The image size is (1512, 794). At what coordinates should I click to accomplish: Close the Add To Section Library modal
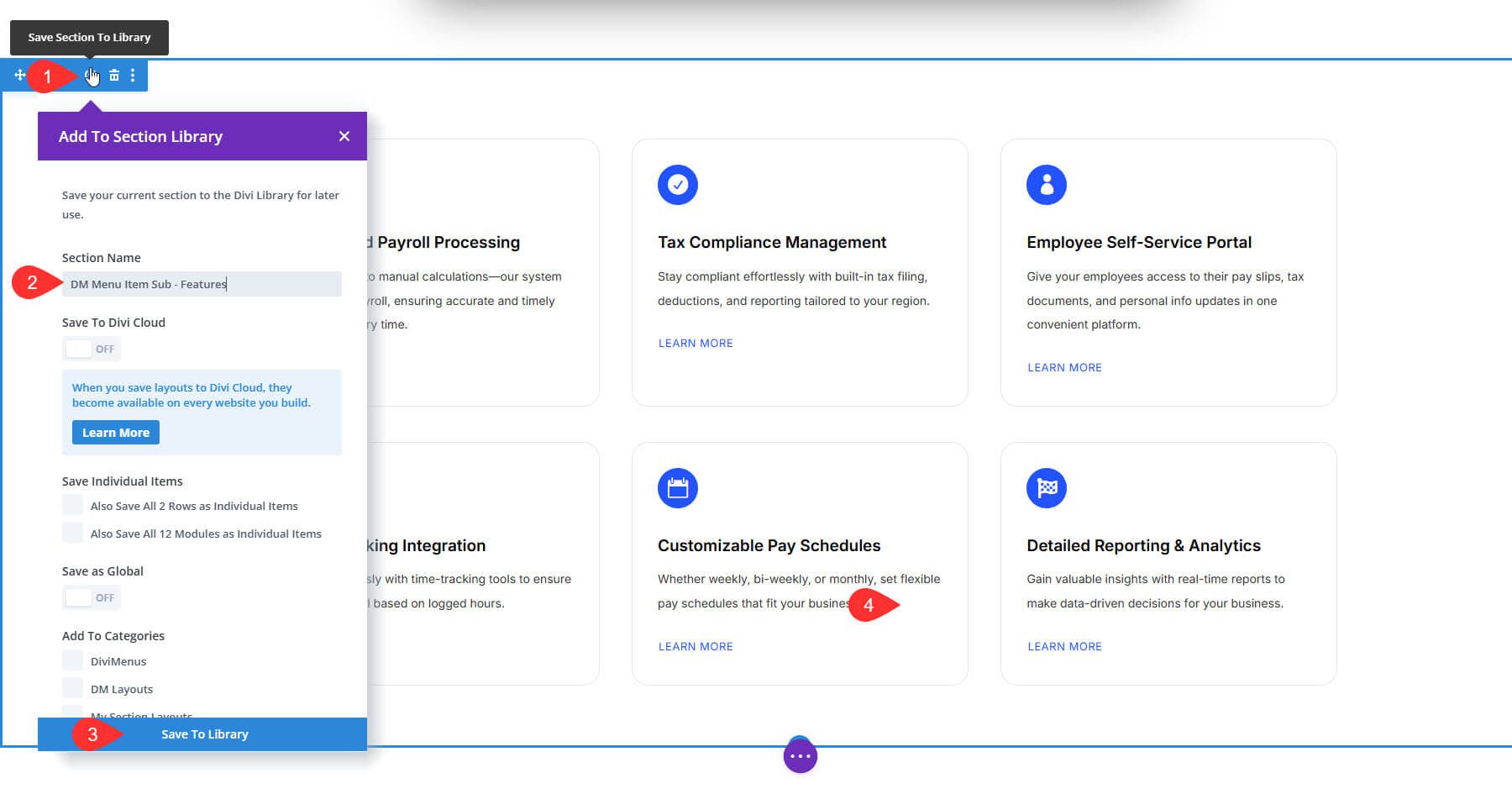pos(344,135)
